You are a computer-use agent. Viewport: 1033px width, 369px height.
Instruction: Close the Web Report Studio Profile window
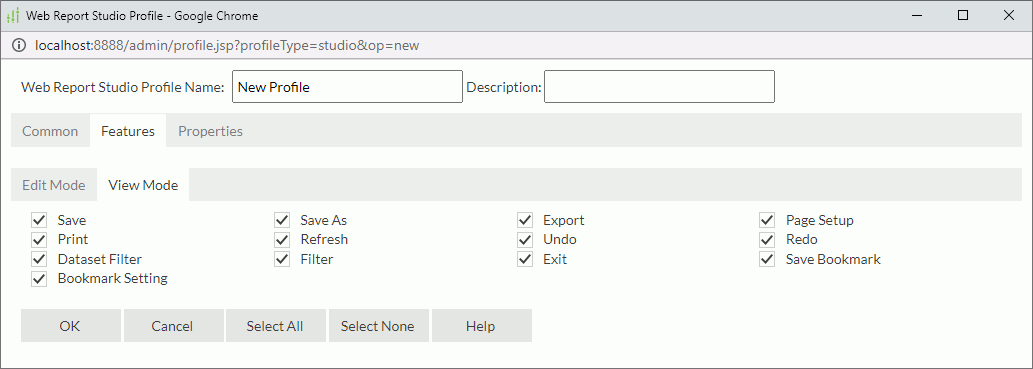1009,15
